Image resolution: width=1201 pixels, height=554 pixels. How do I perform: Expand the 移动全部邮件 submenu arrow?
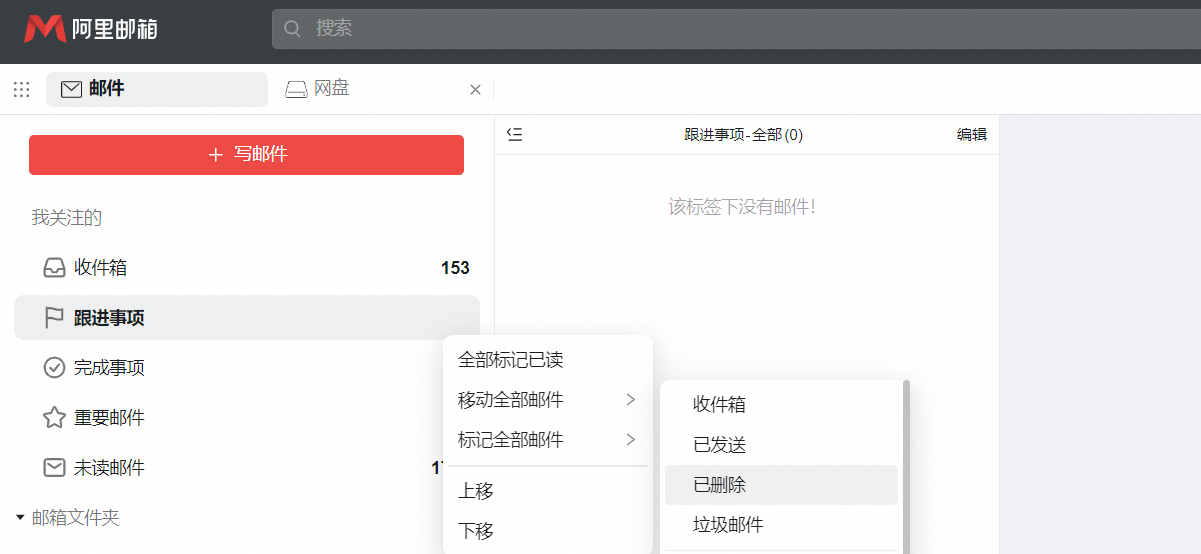[630, 400]
